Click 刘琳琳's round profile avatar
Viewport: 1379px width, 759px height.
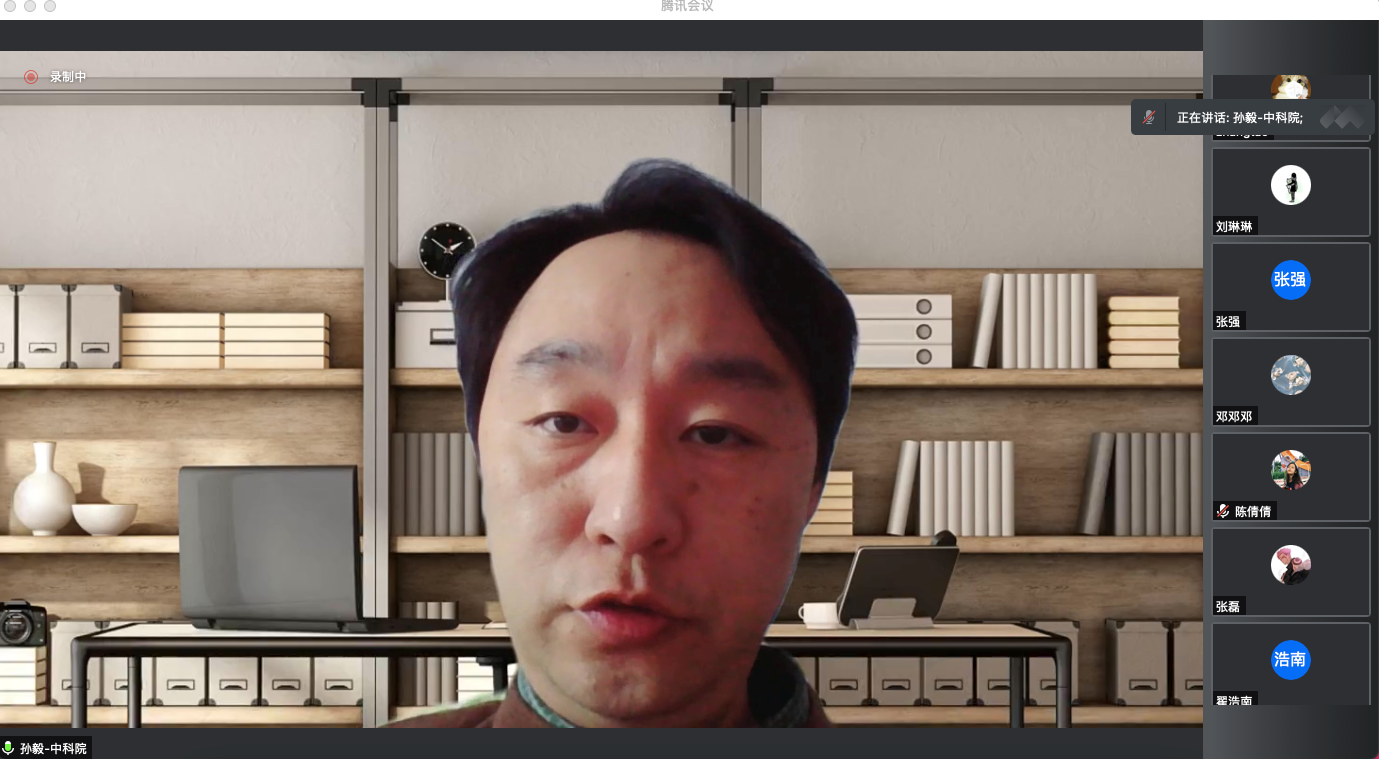click(1290, 185)
